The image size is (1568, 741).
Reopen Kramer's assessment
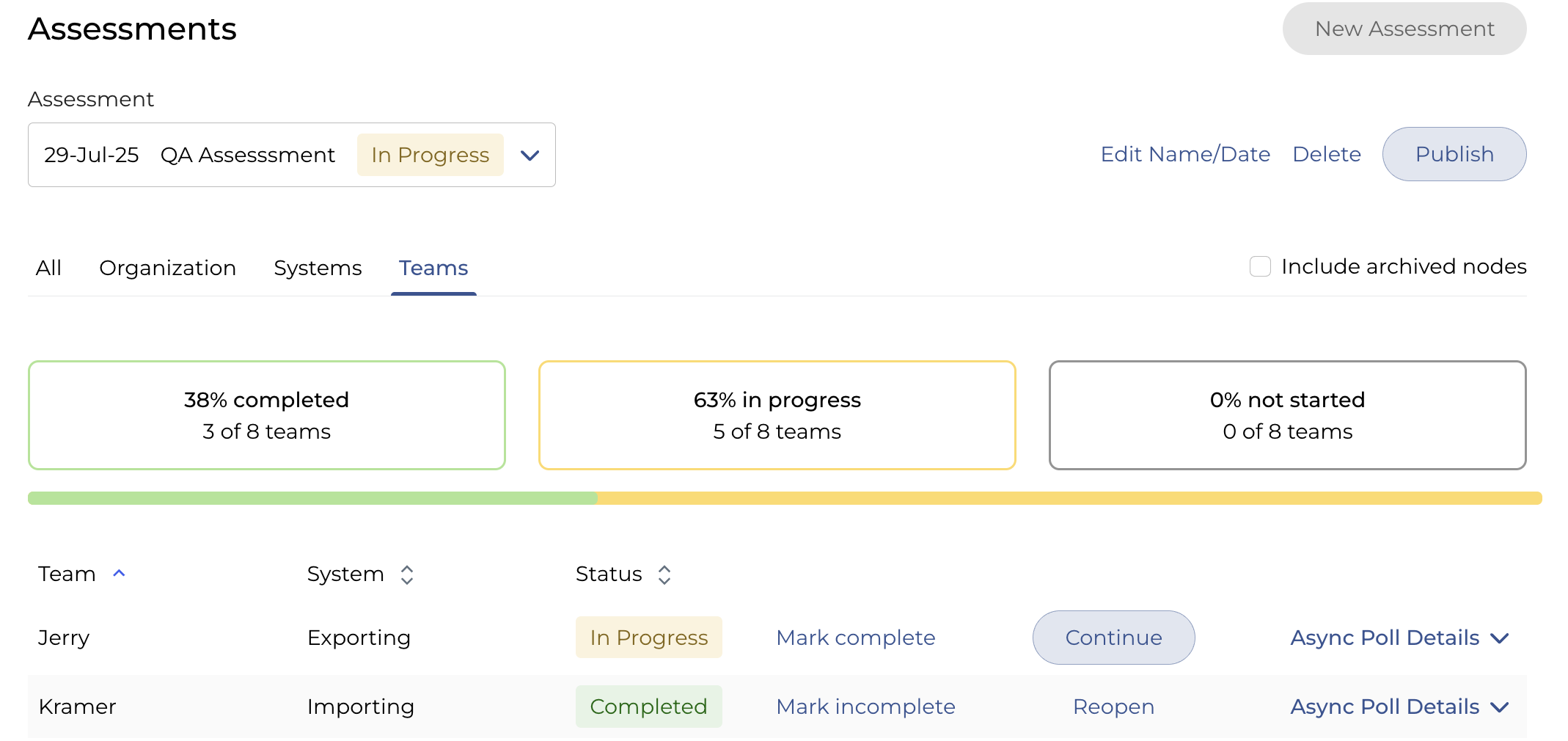[x=1113, y=707]
